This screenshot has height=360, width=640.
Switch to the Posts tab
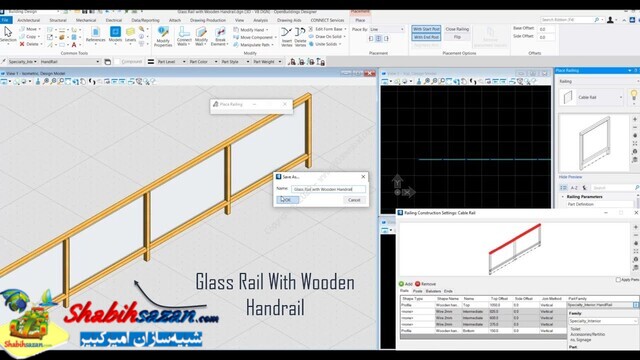418,291
